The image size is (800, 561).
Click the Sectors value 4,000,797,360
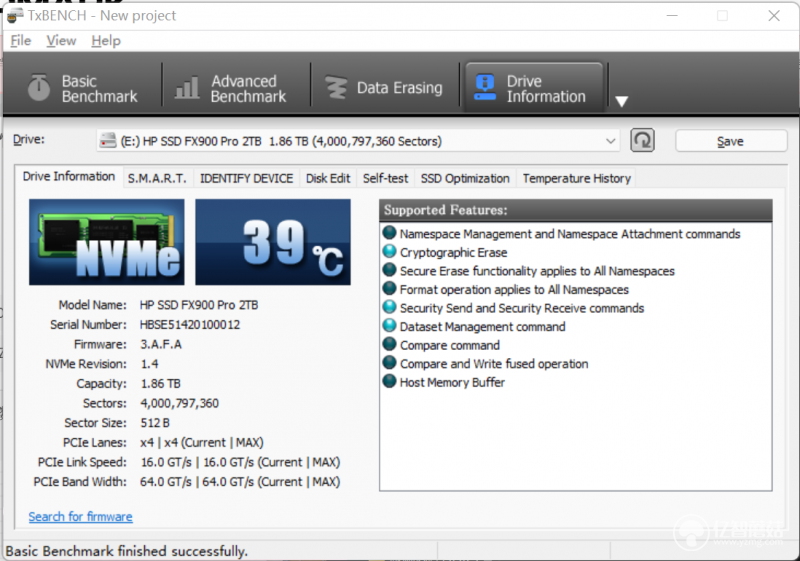[180, 403]
